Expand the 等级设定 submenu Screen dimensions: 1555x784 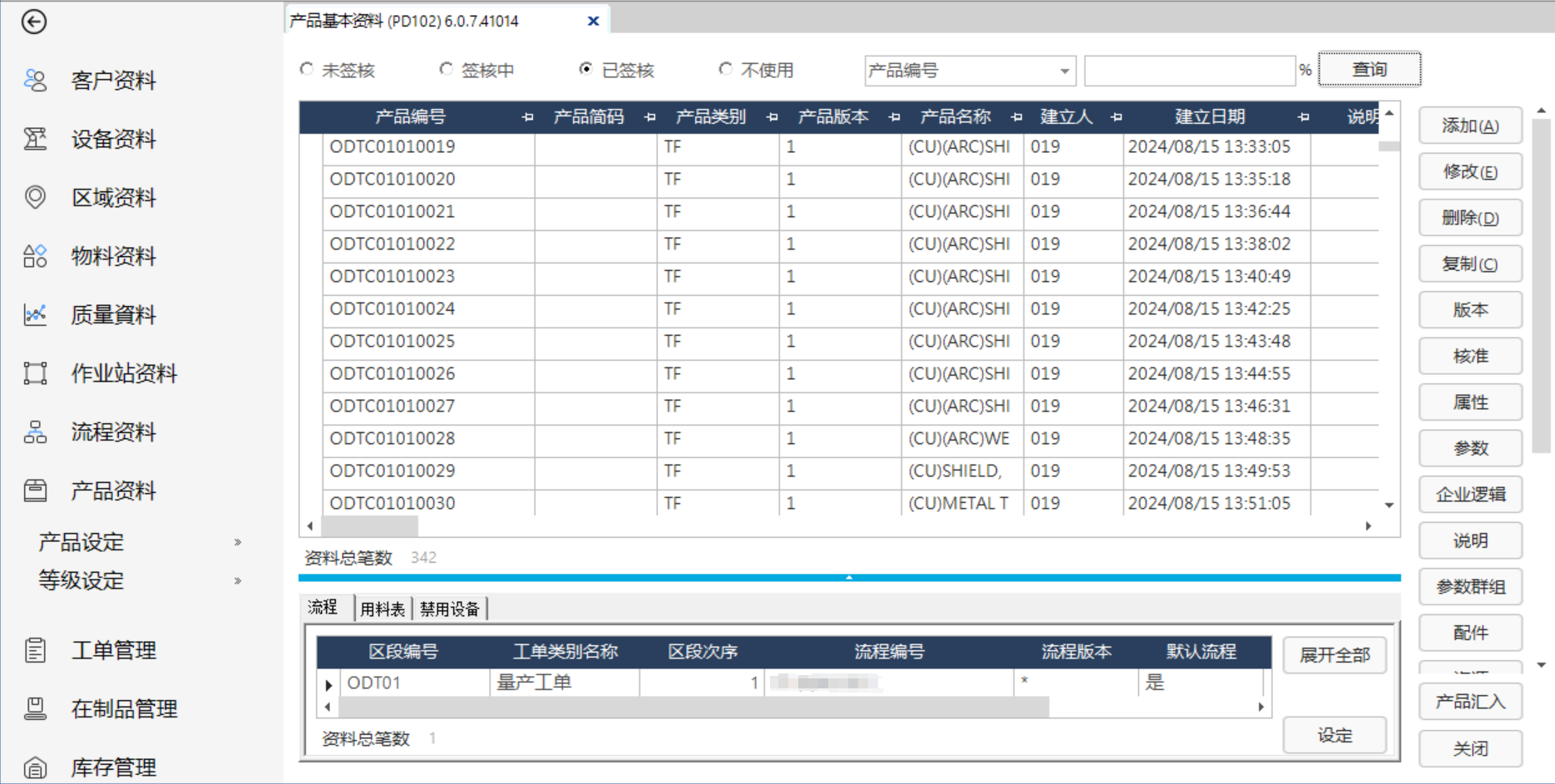238,580
